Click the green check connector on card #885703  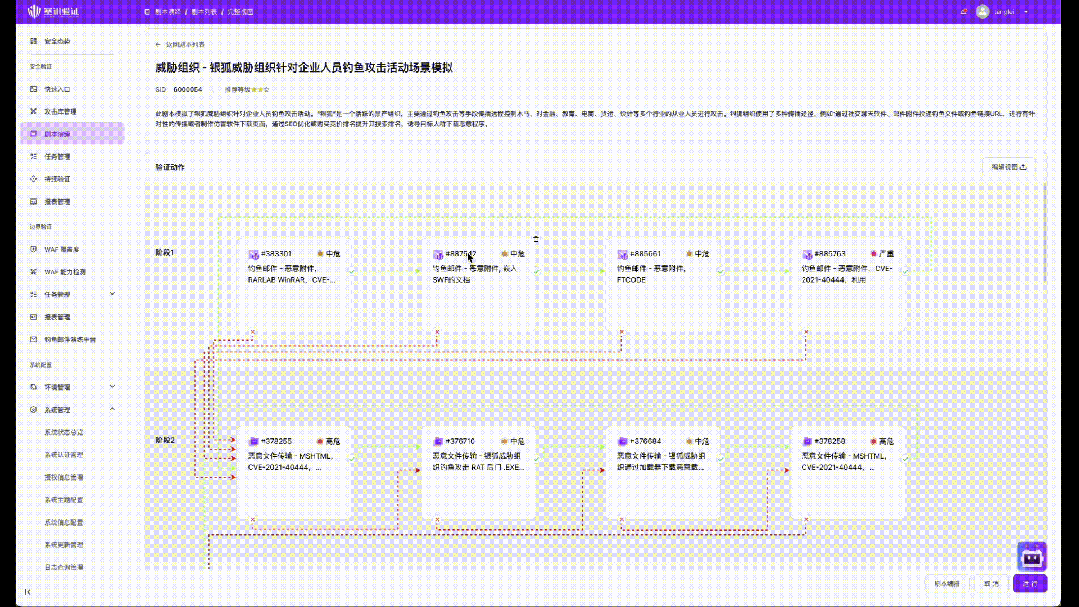click(x=906, y=271)
